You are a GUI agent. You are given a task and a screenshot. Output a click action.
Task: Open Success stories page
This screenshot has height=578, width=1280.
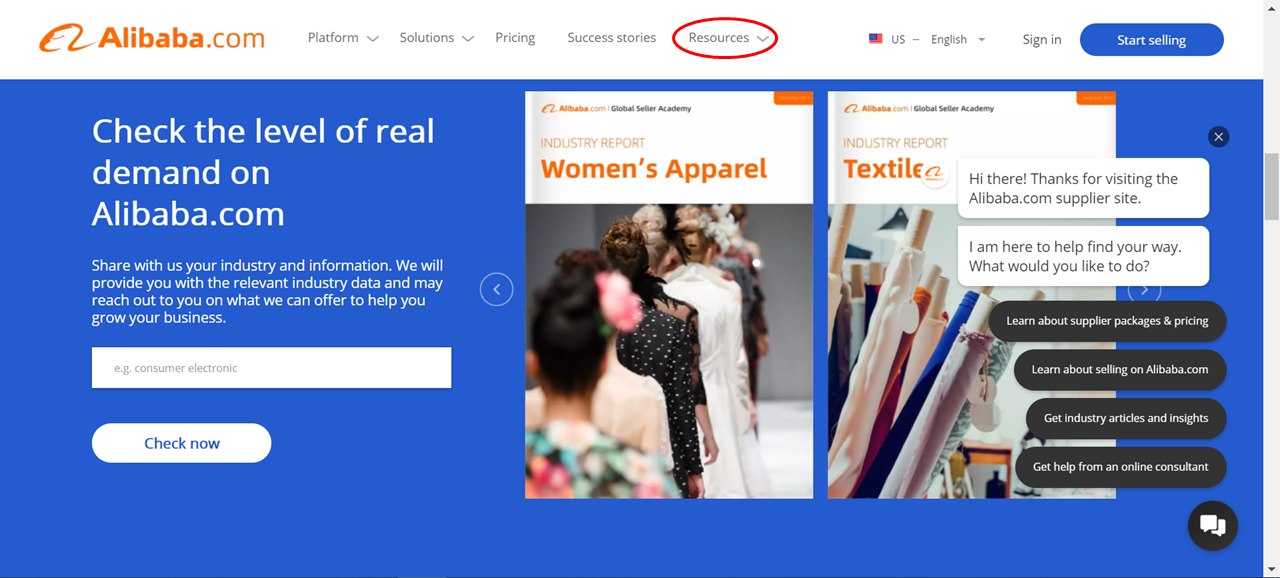(x=612, y=38)
